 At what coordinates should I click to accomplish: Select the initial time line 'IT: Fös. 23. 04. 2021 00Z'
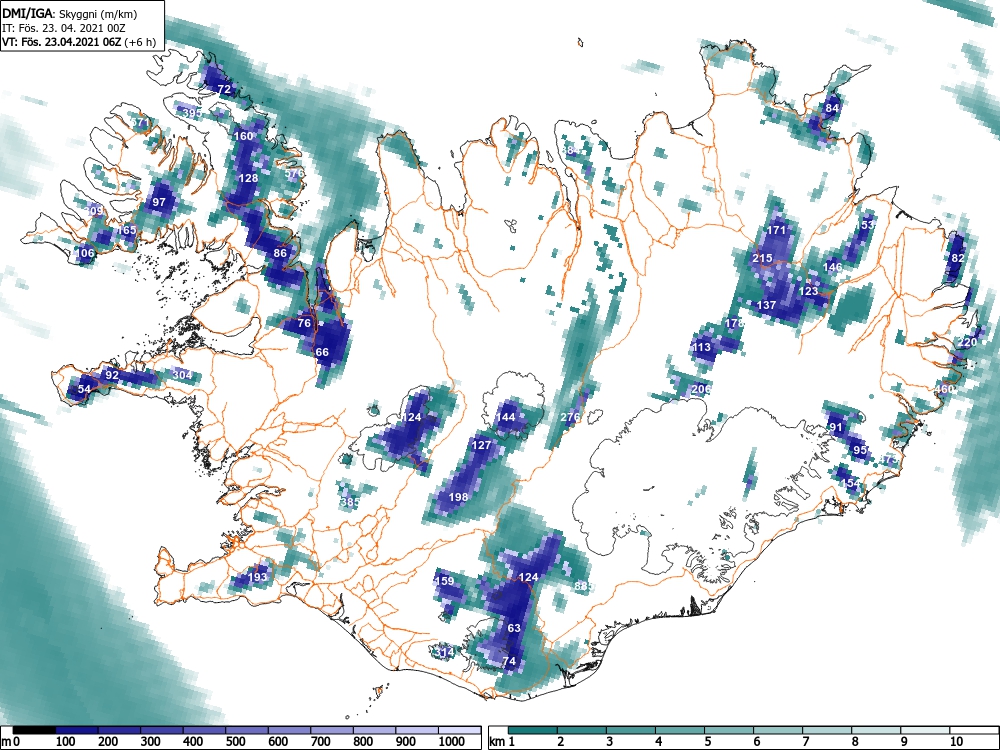pyautogui.click(x=62, y=28)
